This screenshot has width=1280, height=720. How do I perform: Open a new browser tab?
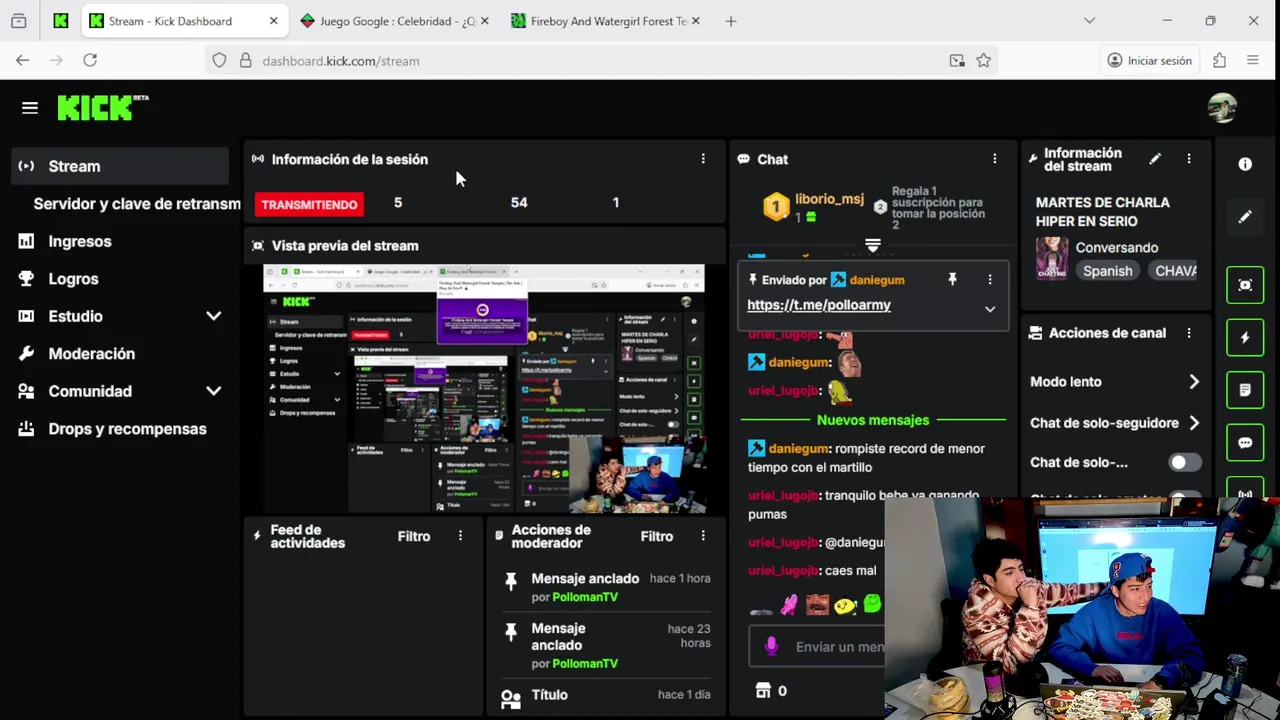(x=731, y=21)
